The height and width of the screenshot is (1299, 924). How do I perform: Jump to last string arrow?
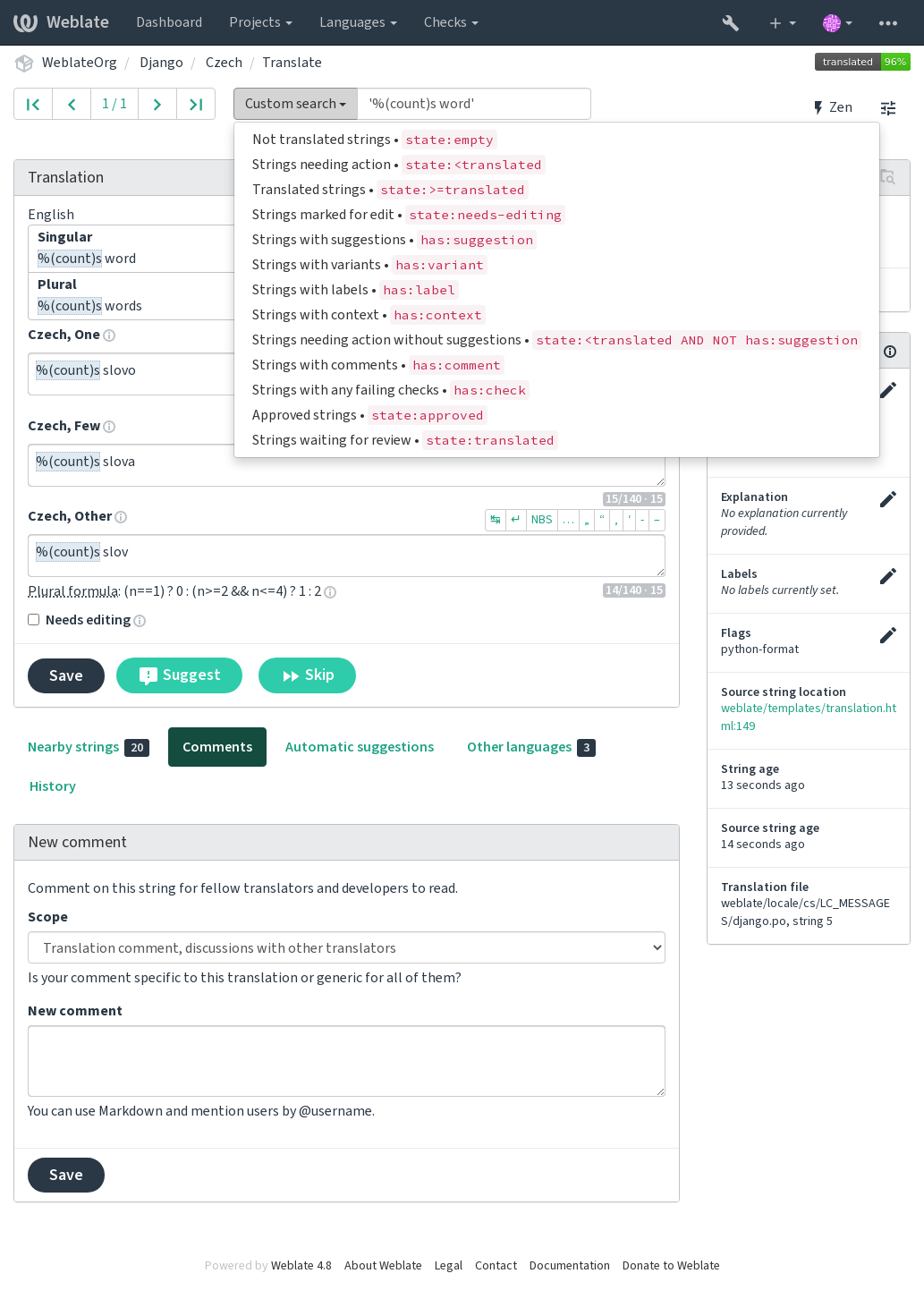(196, 104)
